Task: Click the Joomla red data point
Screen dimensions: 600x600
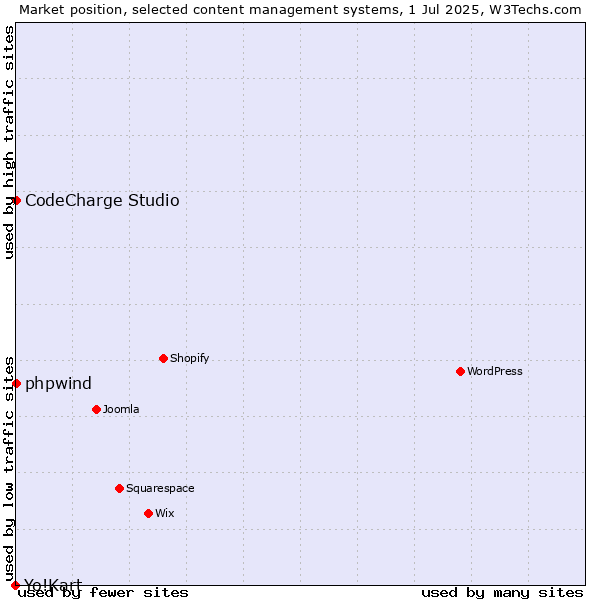Action: click(x=96, y=409)
